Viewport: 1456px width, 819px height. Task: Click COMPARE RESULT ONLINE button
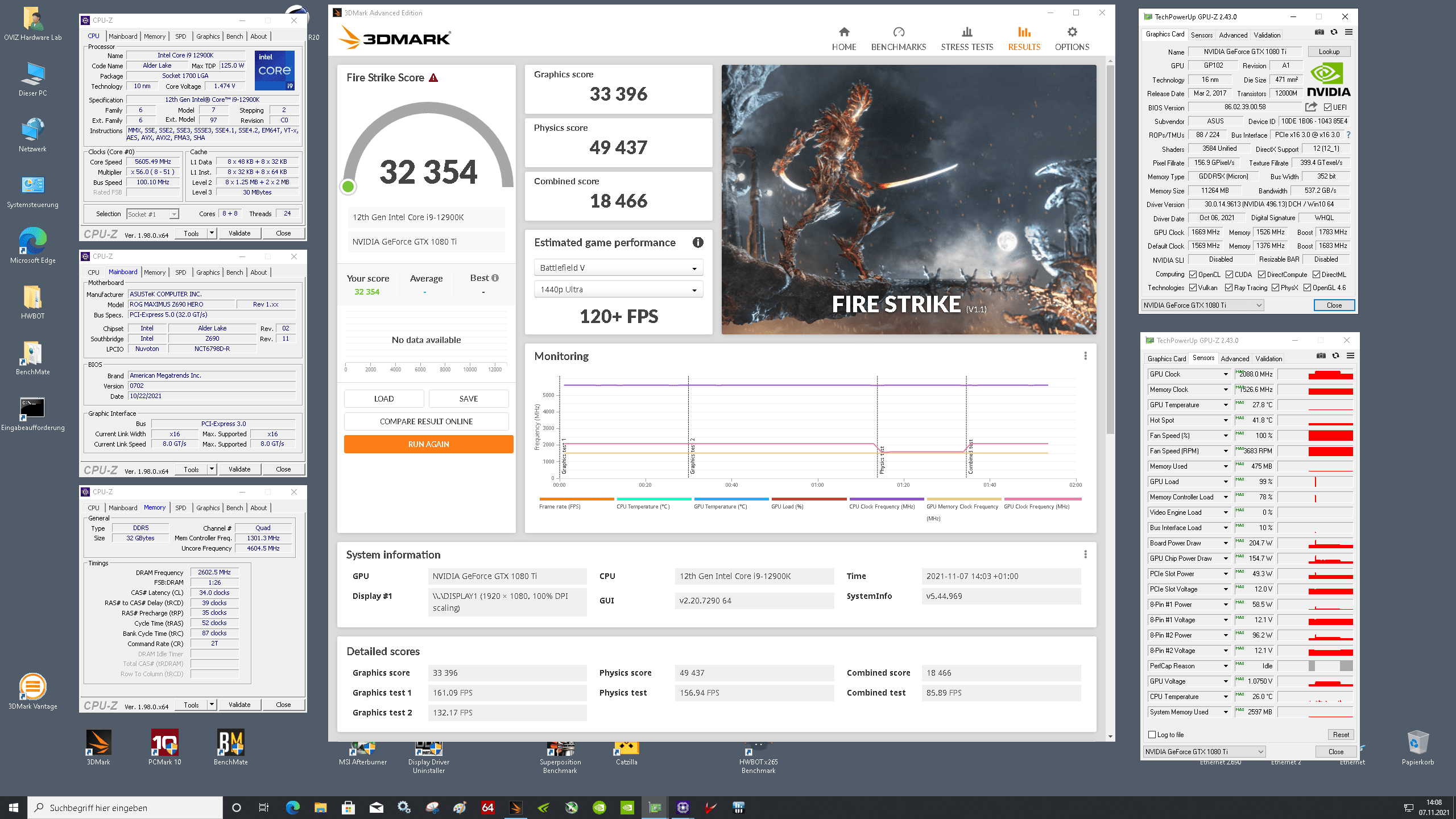pos(426,421)
